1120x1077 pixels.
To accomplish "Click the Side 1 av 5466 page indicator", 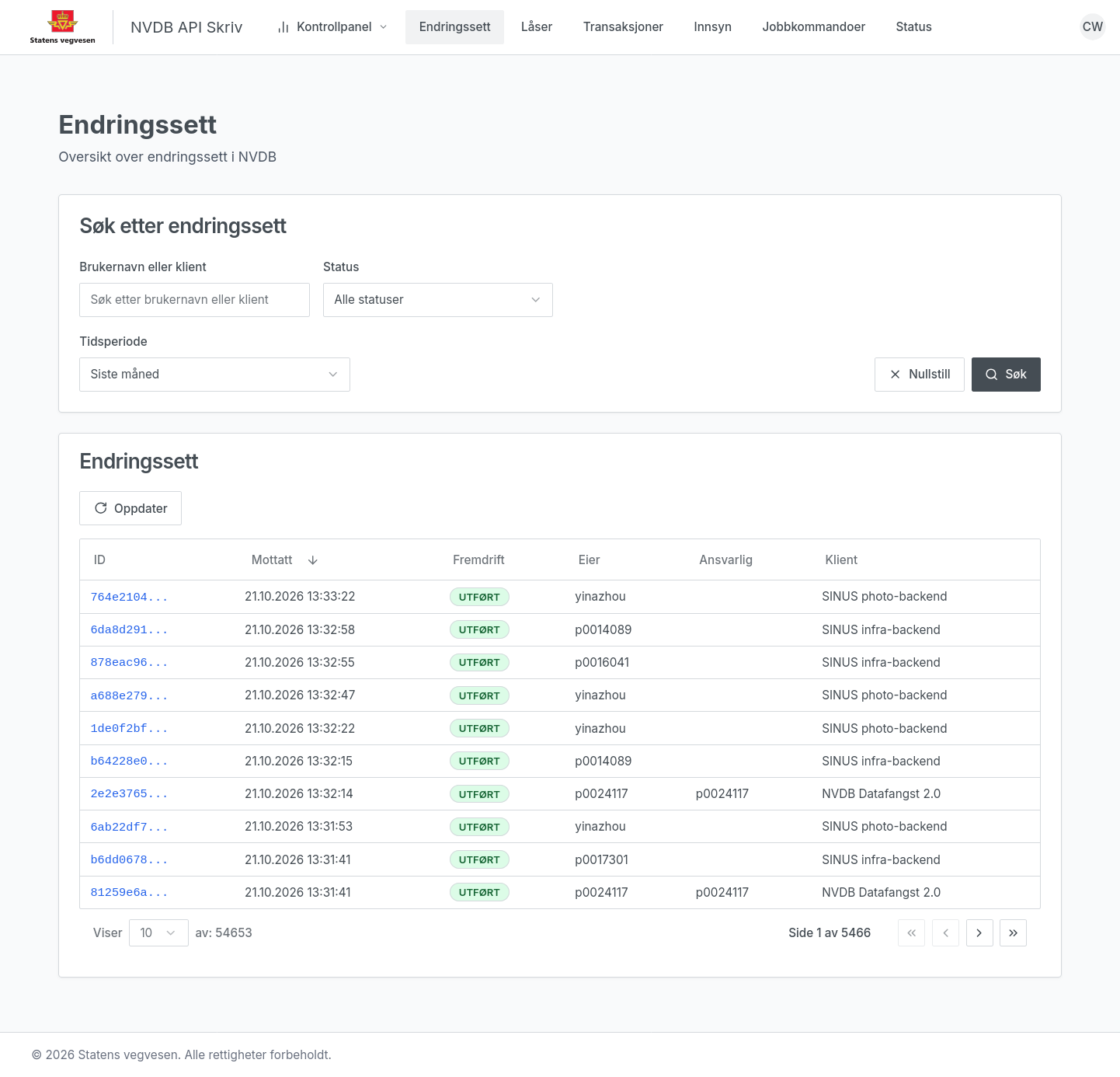I will coord(830,932).
